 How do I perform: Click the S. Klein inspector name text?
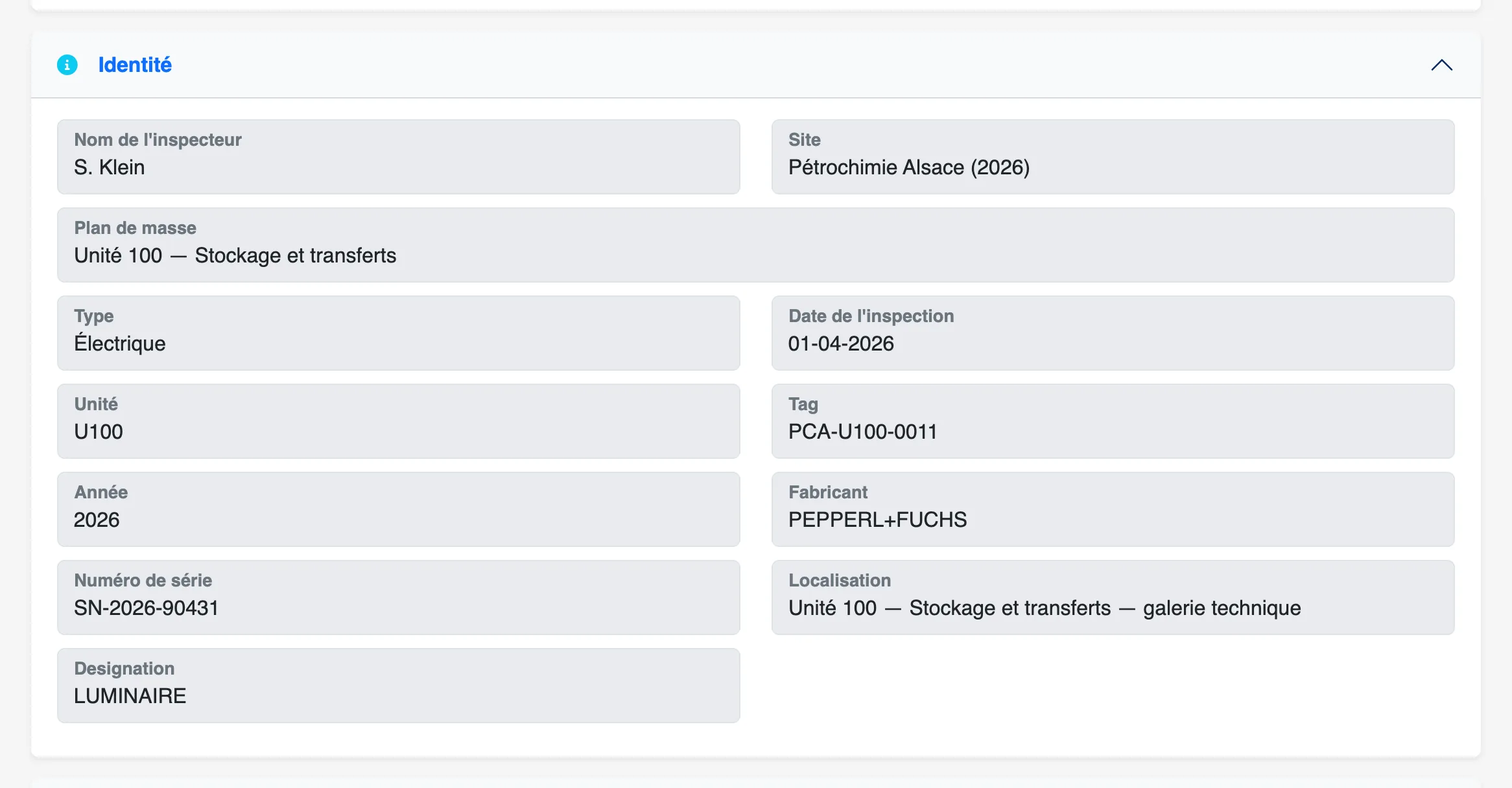pyautogui.click(x=109, y=167)
